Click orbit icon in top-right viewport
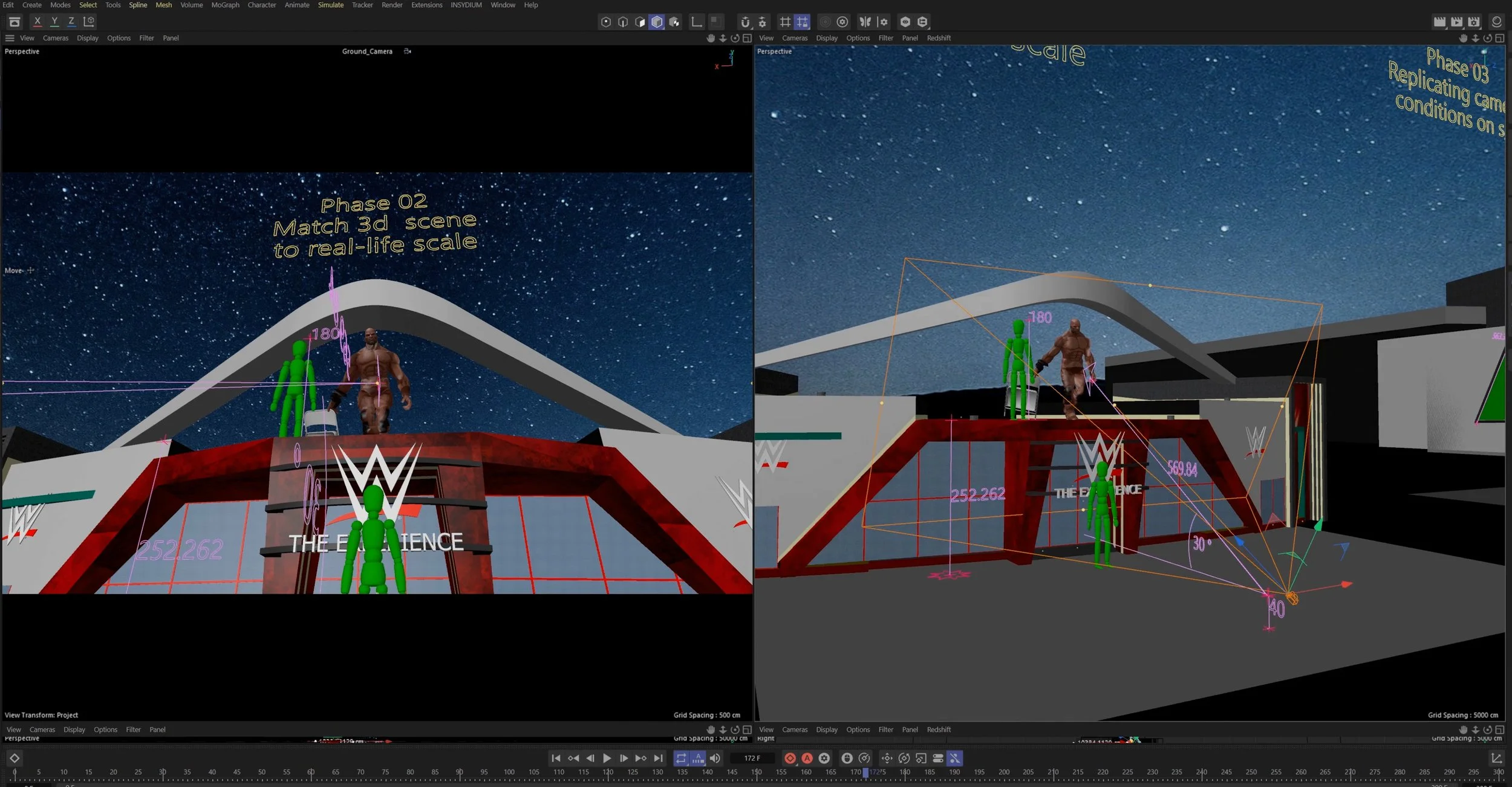Image resolution: width=1512 pixels, height=787 pixels. coord(1487,38)
